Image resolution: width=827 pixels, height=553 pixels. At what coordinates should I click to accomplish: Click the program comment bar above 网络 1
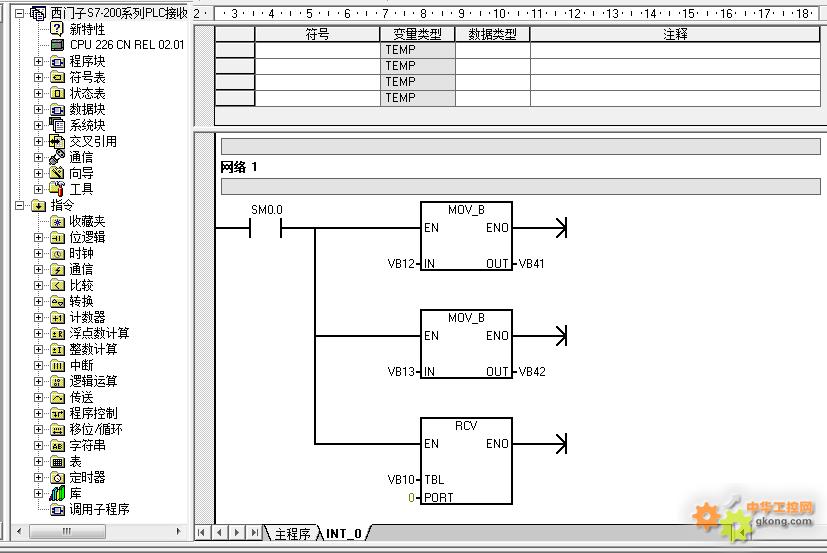click(521, 146)
